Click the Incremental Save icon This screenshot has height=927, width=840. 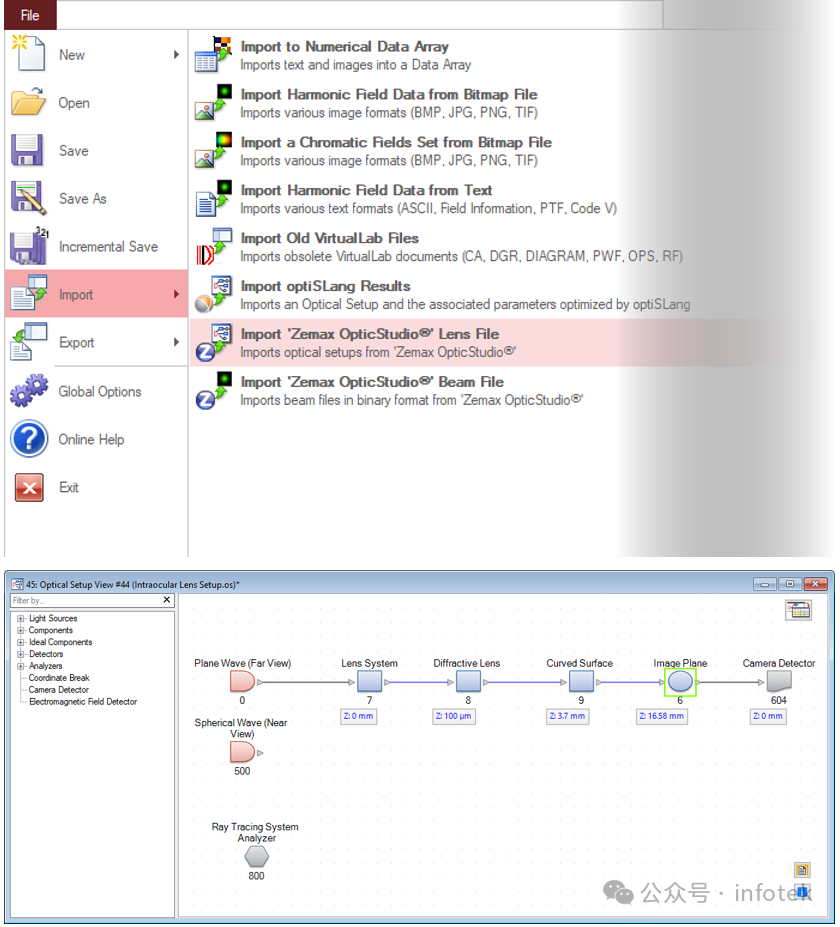pos(29,245)
